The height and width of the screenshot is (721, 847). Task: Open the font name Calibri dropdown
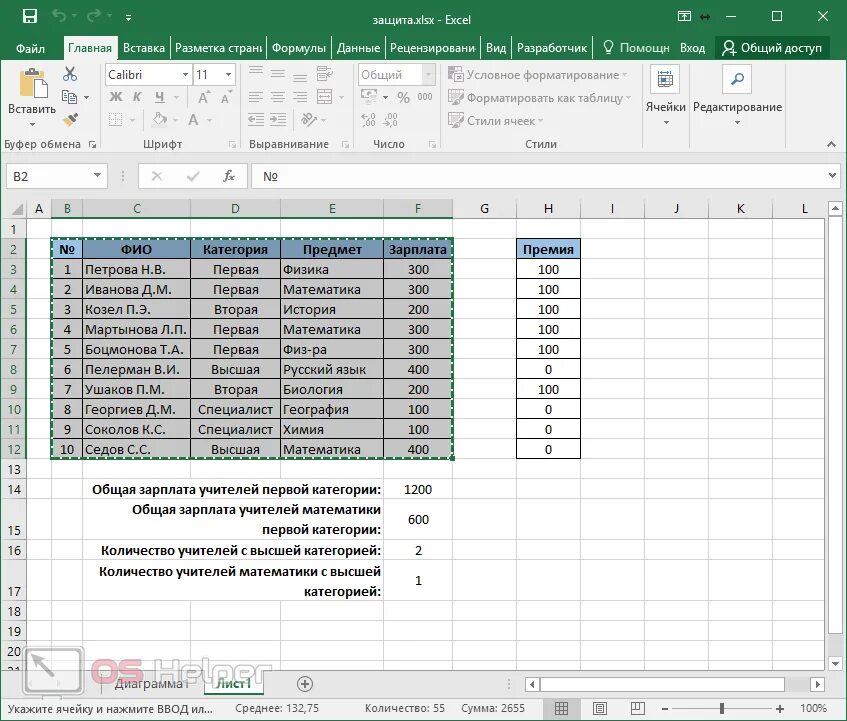tap(185, 75)
